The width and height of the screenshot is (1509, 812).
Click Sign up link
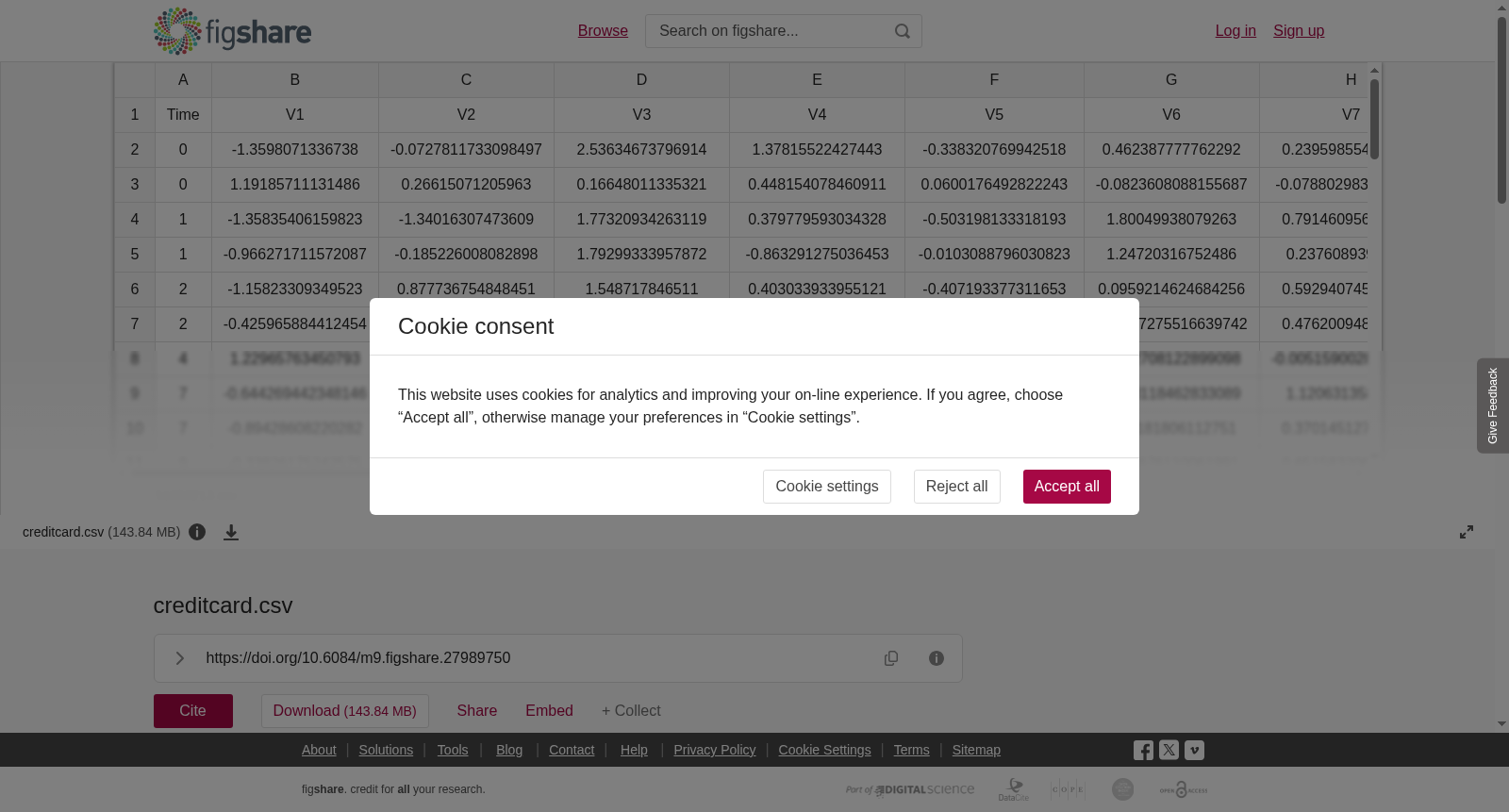[1299, 31]
